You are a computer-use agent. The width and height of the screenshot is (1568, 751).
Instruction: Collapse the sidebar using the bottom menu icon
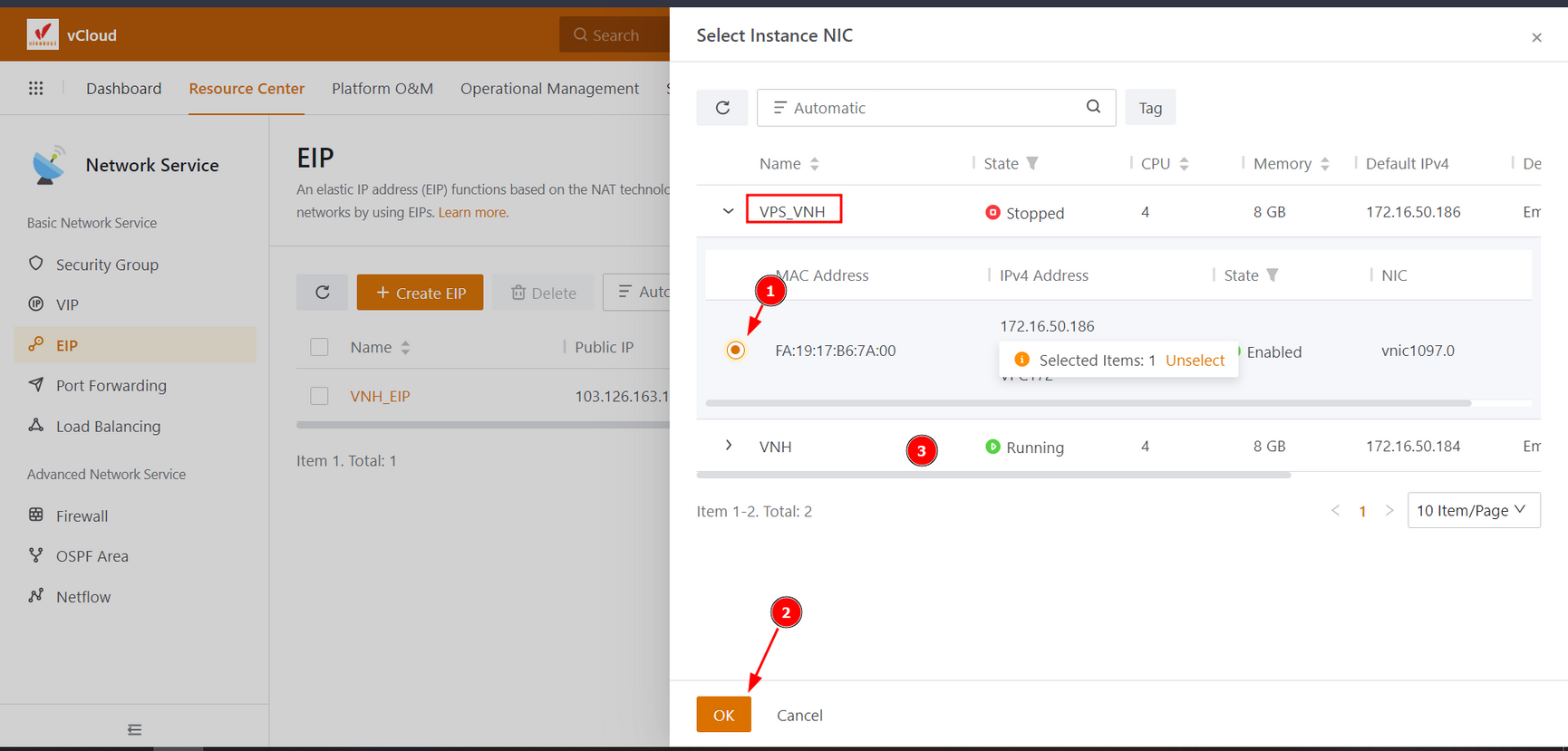pyautogui.click(x=134, y=729)
